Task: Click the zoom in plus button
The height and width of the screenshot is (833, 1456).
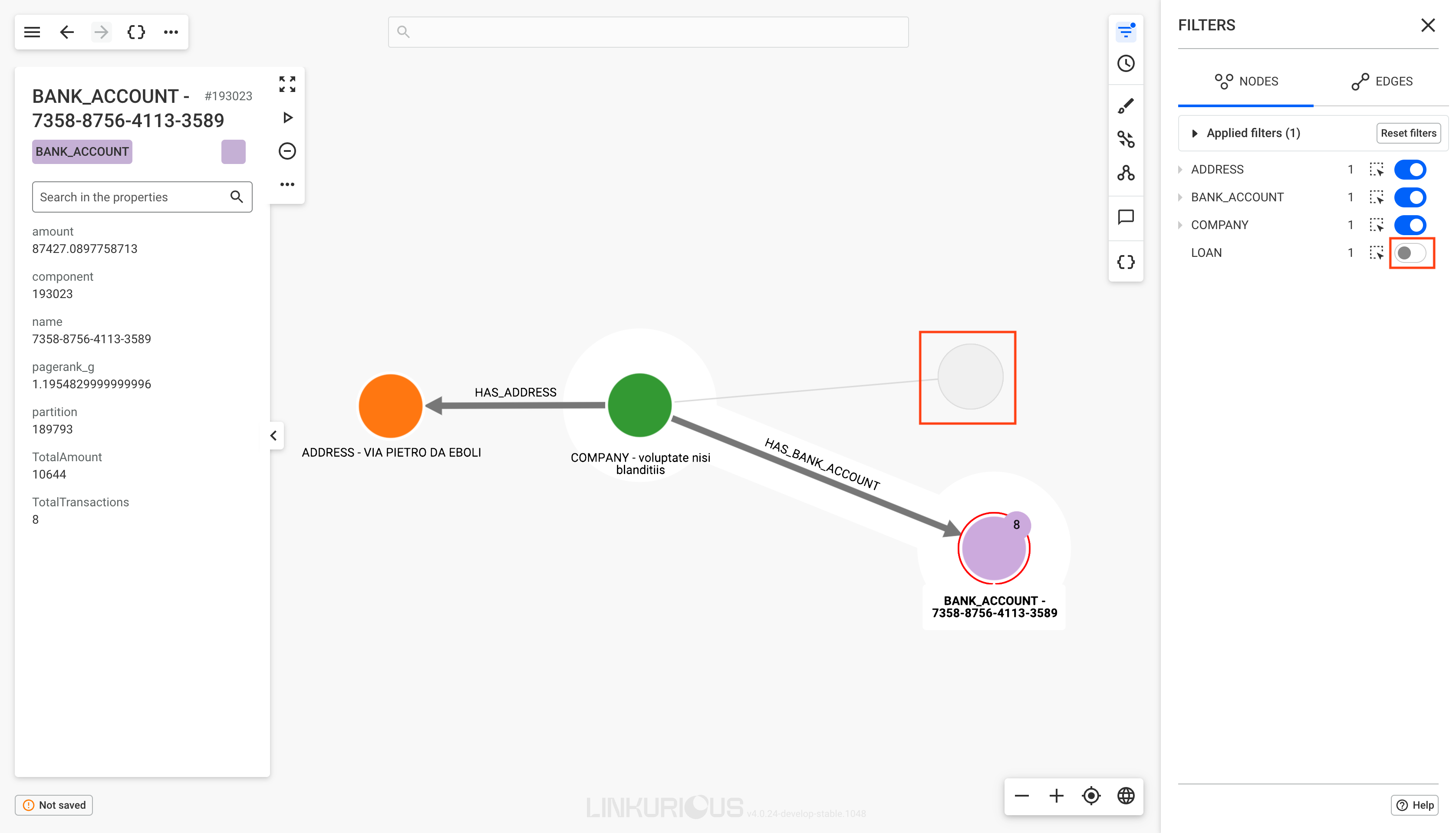Action: point(1056,795)
